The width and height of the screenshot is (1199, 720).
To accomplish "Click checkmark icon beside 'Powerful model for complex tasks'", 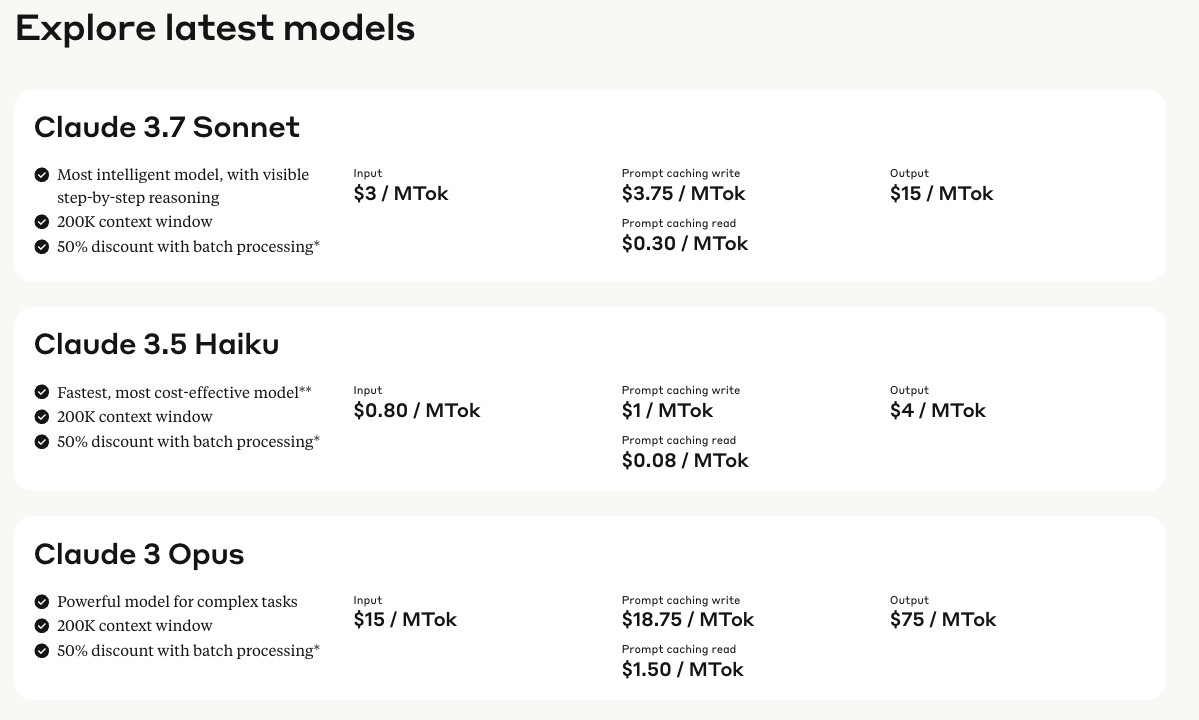I will click(42, 602).
